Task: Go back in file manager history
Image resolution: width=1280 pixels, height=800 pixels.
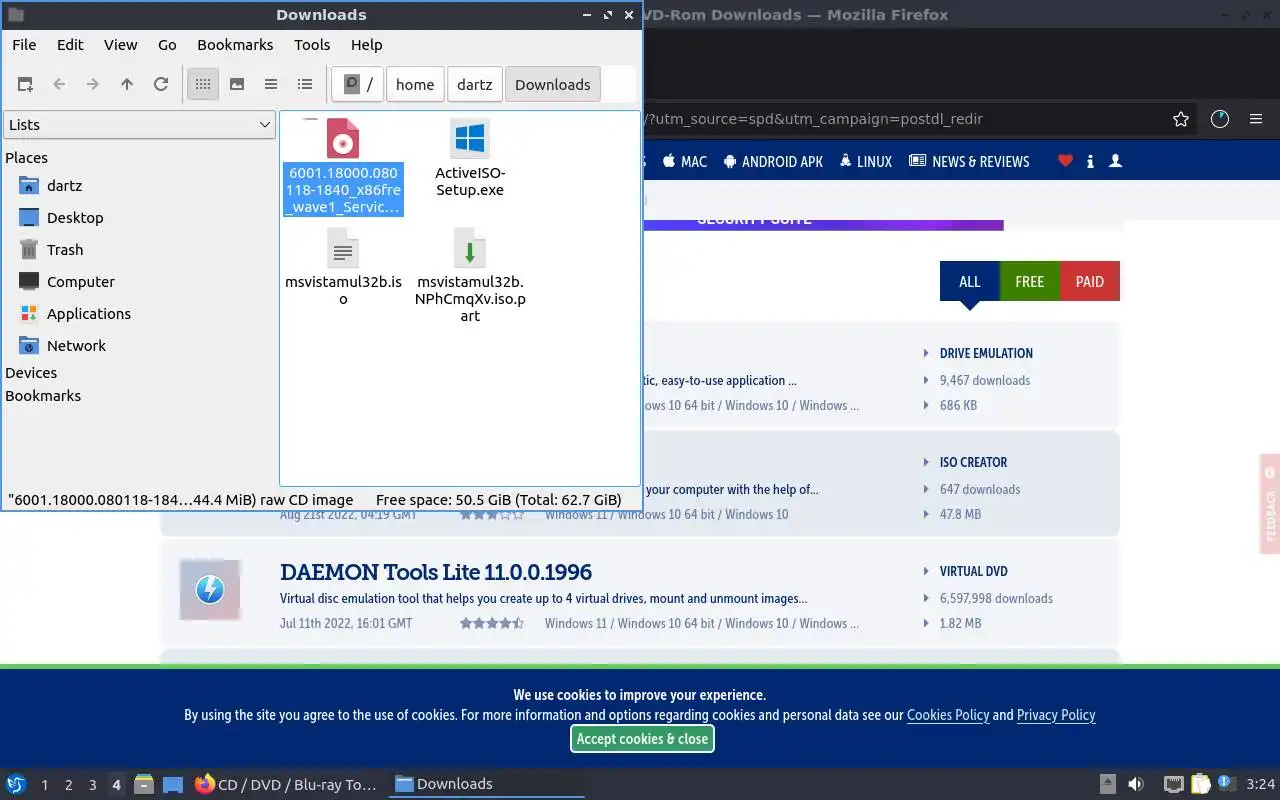Action: tap(59, 85)
